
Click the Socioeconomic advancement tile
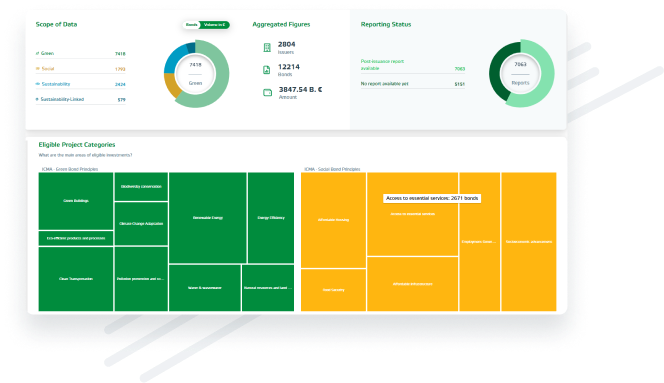click(528, 241)
